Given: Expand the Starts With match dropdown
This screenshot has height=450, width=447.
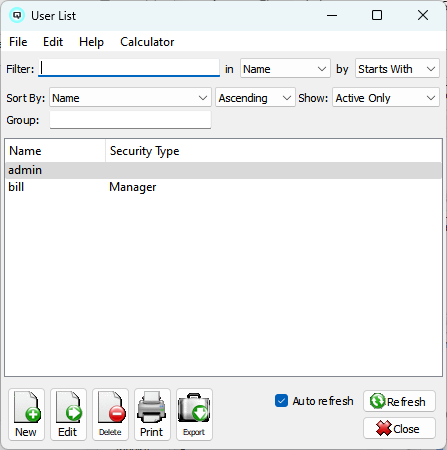Looking at the screenshot, I should tap(397, 69).
